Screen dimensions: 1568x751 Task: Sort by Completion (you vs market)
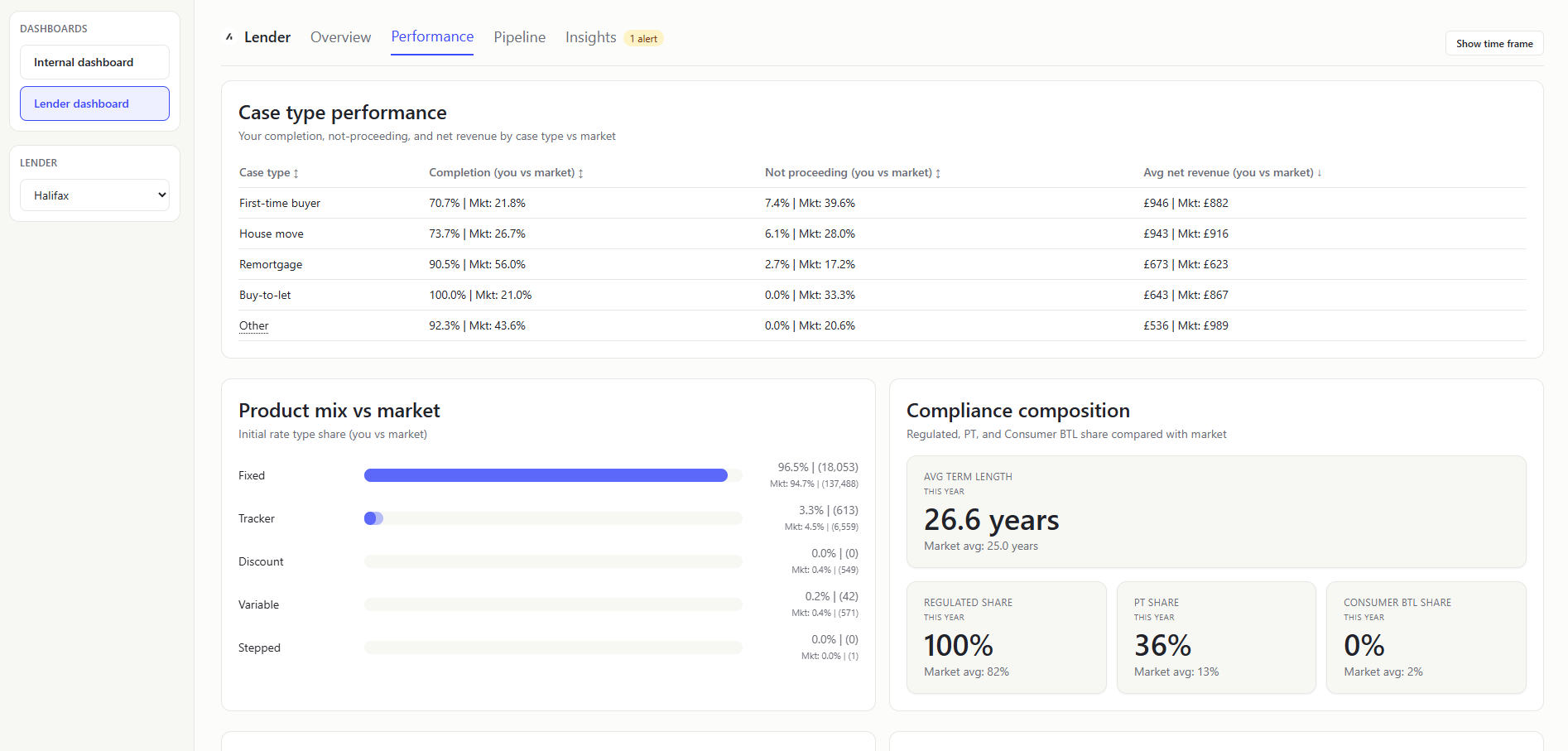click(x=580, y=173)
